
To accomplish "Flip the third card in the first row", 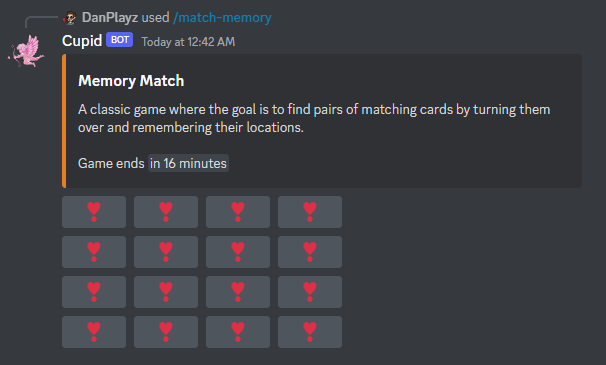I will (x=238, y=212).
